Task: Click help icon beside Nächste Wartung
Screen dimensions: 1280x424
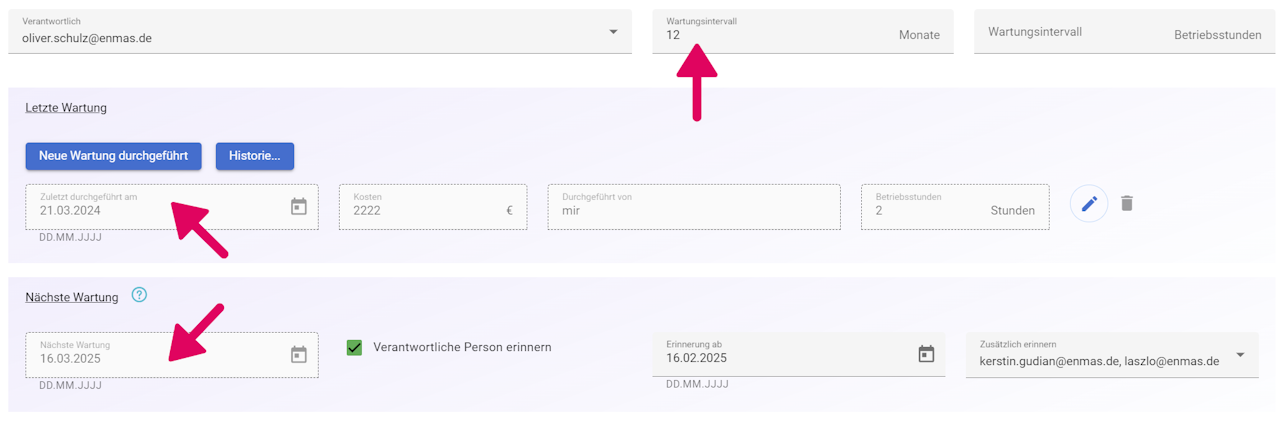Action: tap(139, 295)
